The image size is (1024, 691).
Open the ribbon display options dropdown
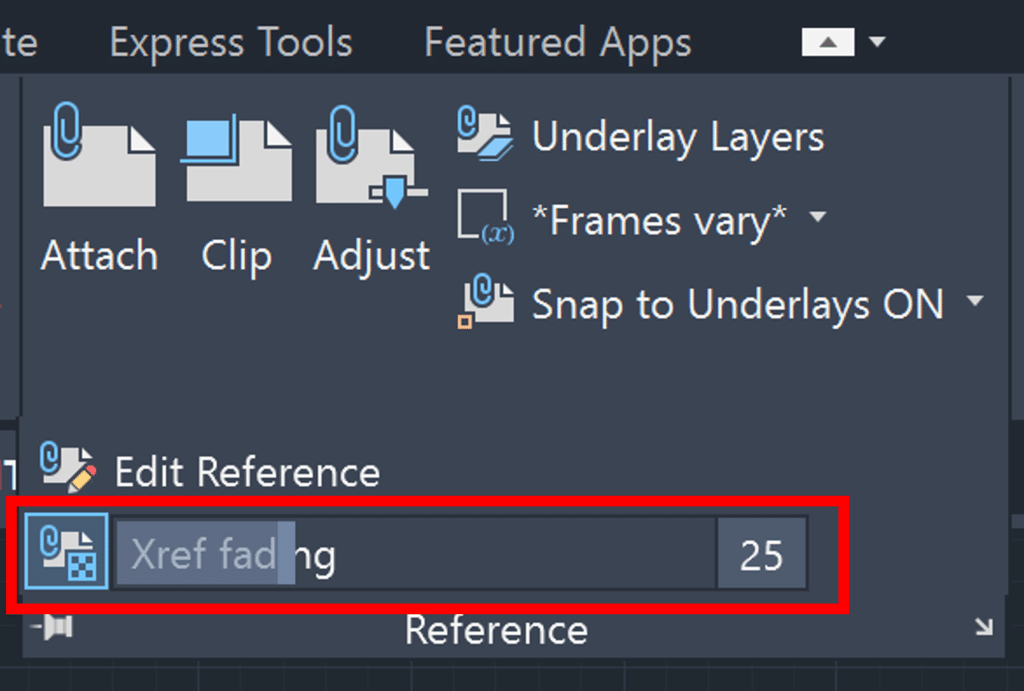[x=878, y=42]
